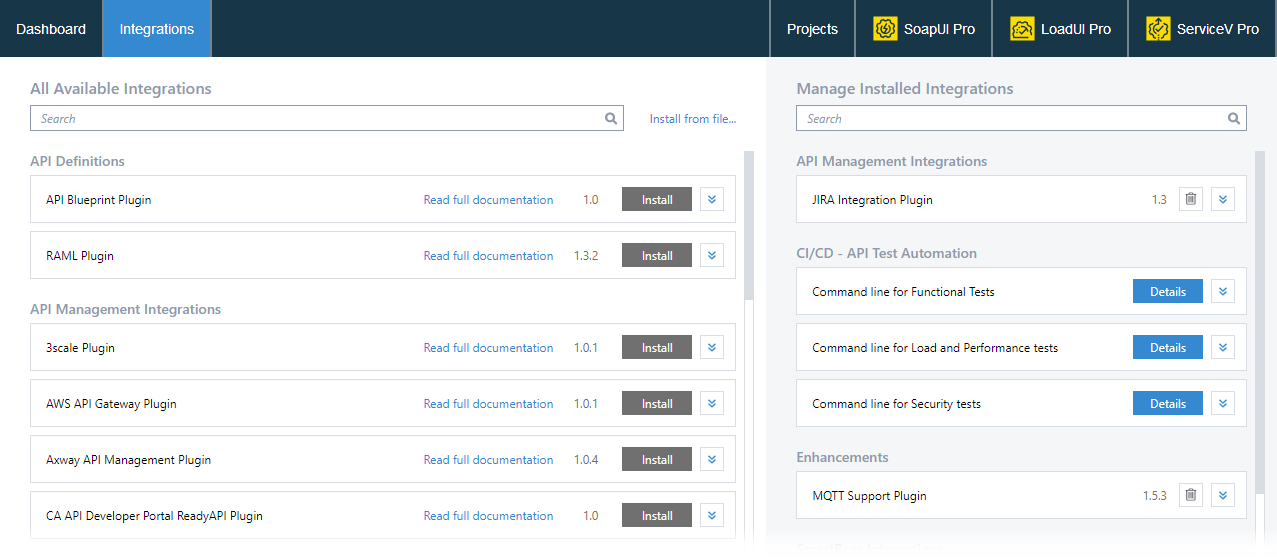Uninstall JIRA Integration Plugin using trash icon
The height and width of the screenshot is (558, 1277).
coord(1190,199)
